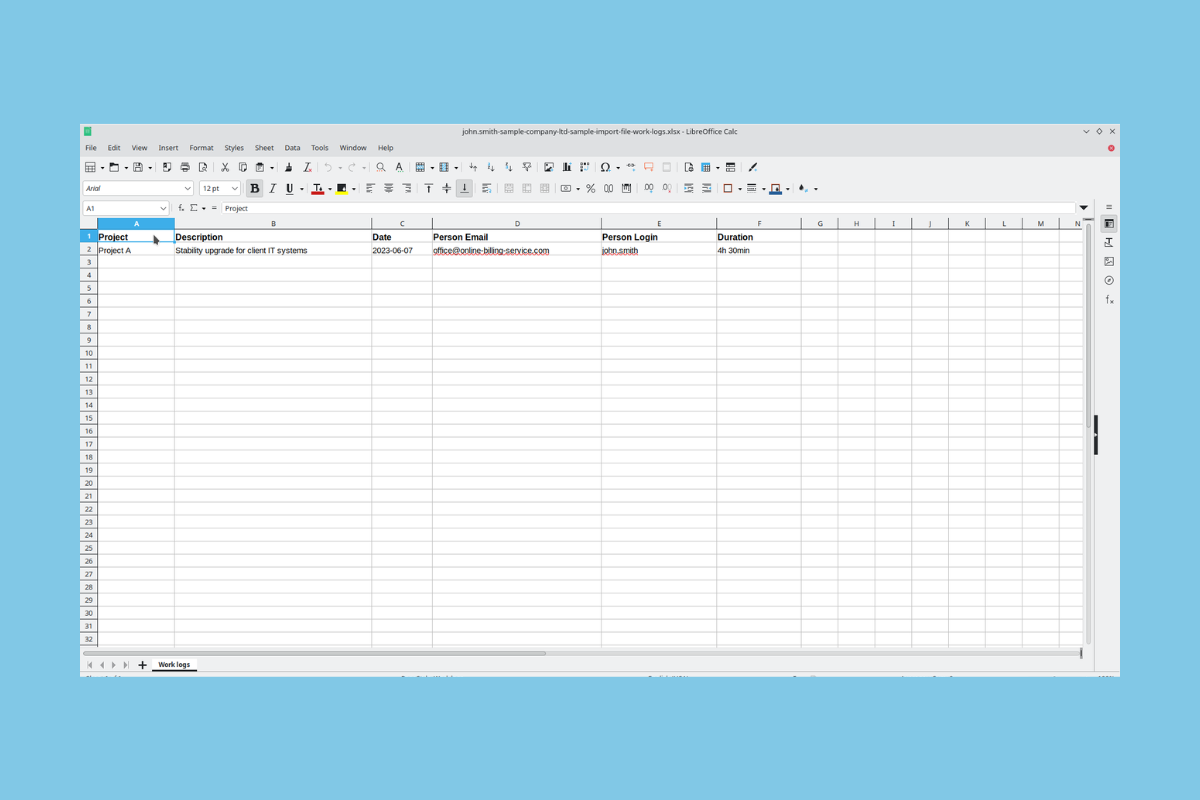Open the Styles menu
Viewport: 1200px width, 800px height.
(234, 148)
